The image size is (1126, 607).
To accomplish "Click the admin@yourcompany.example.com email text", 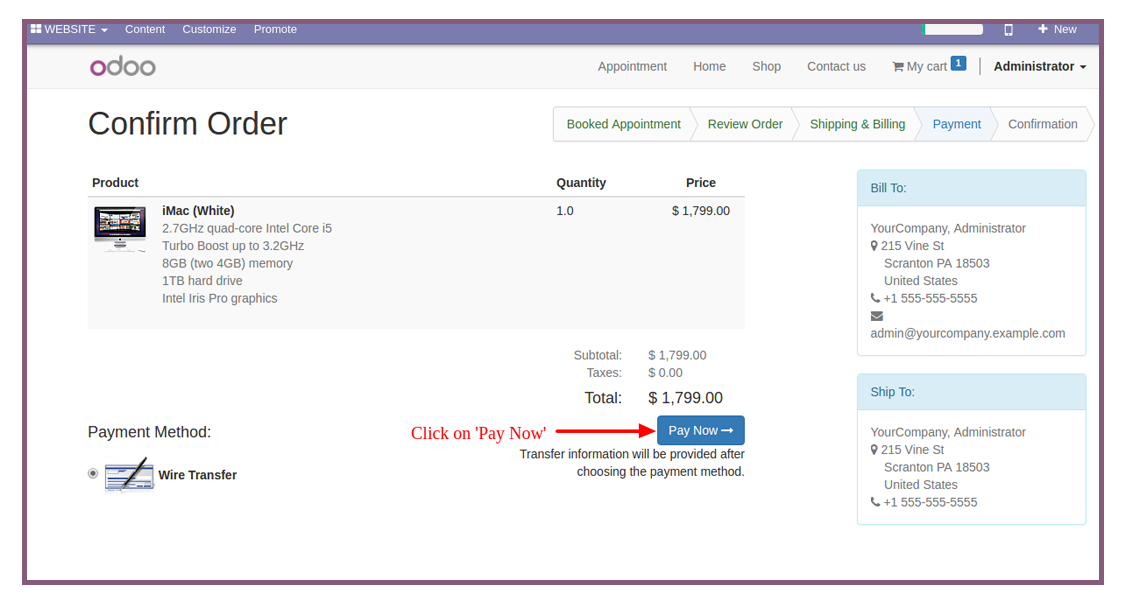I will click(x=967, y=333).
